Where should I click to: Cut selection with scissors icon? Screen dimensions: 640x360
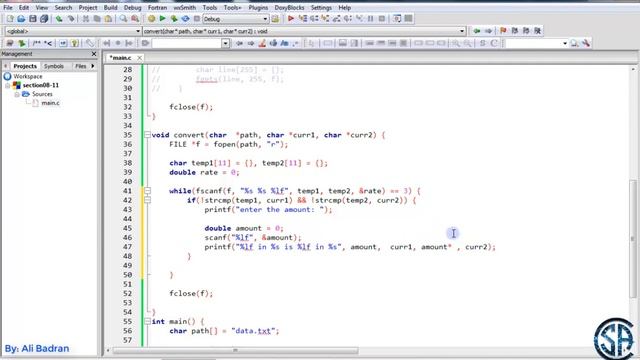pyautogui.click(x=86, y=19)
